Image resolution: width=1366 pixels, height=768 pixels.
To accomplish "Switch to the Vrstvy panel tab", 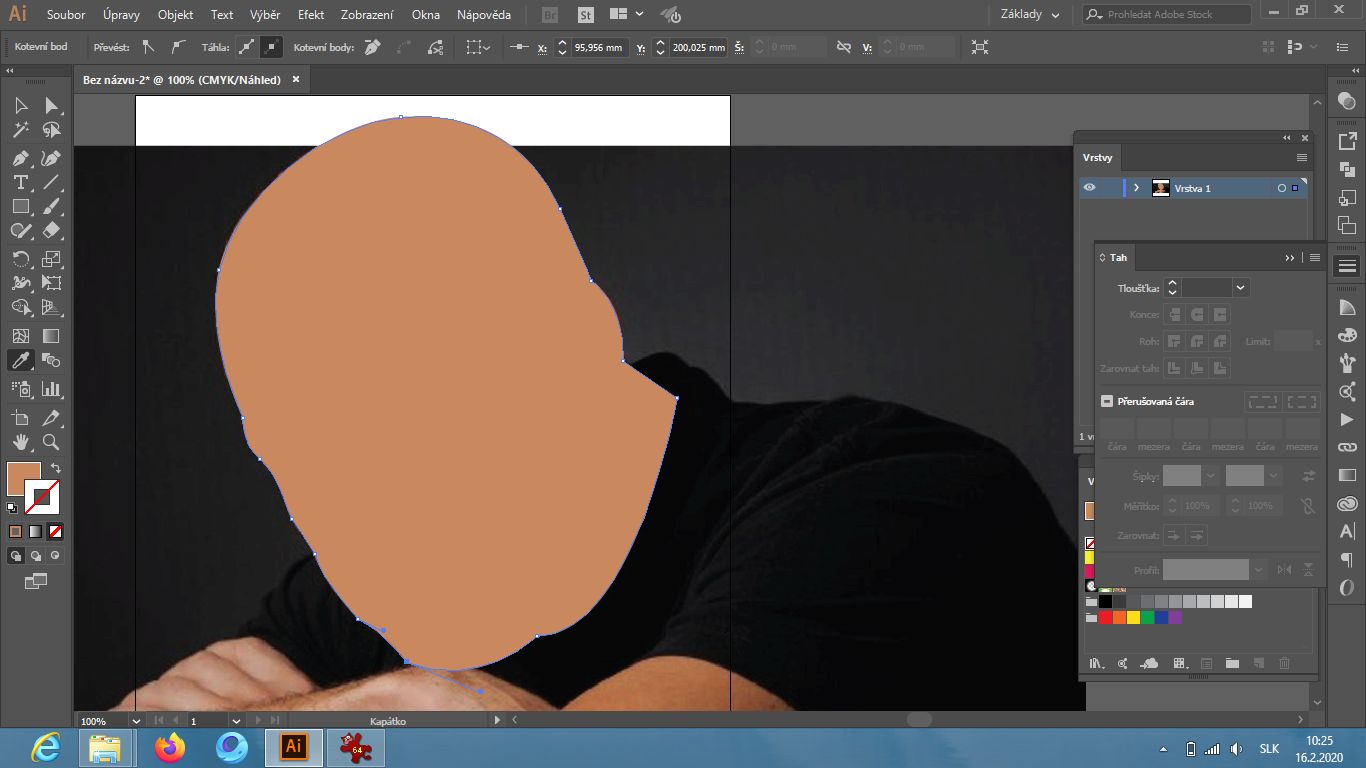I will 1097,158.
